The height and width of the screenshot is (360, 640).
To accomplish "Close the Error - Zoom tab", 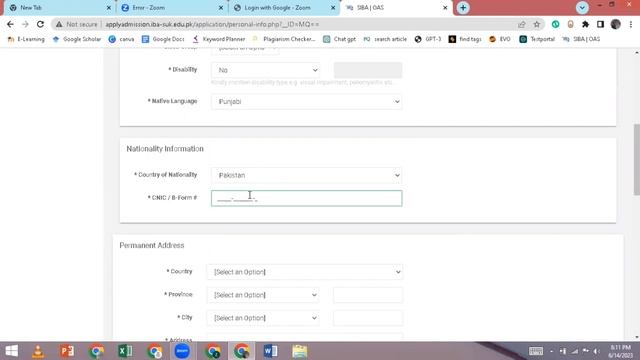I will [221, 8].
